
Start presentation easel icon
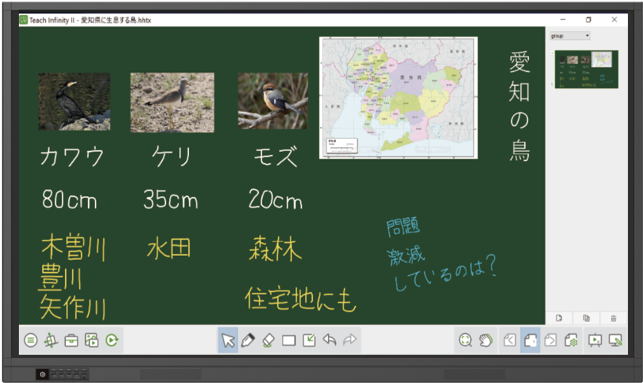595,340
